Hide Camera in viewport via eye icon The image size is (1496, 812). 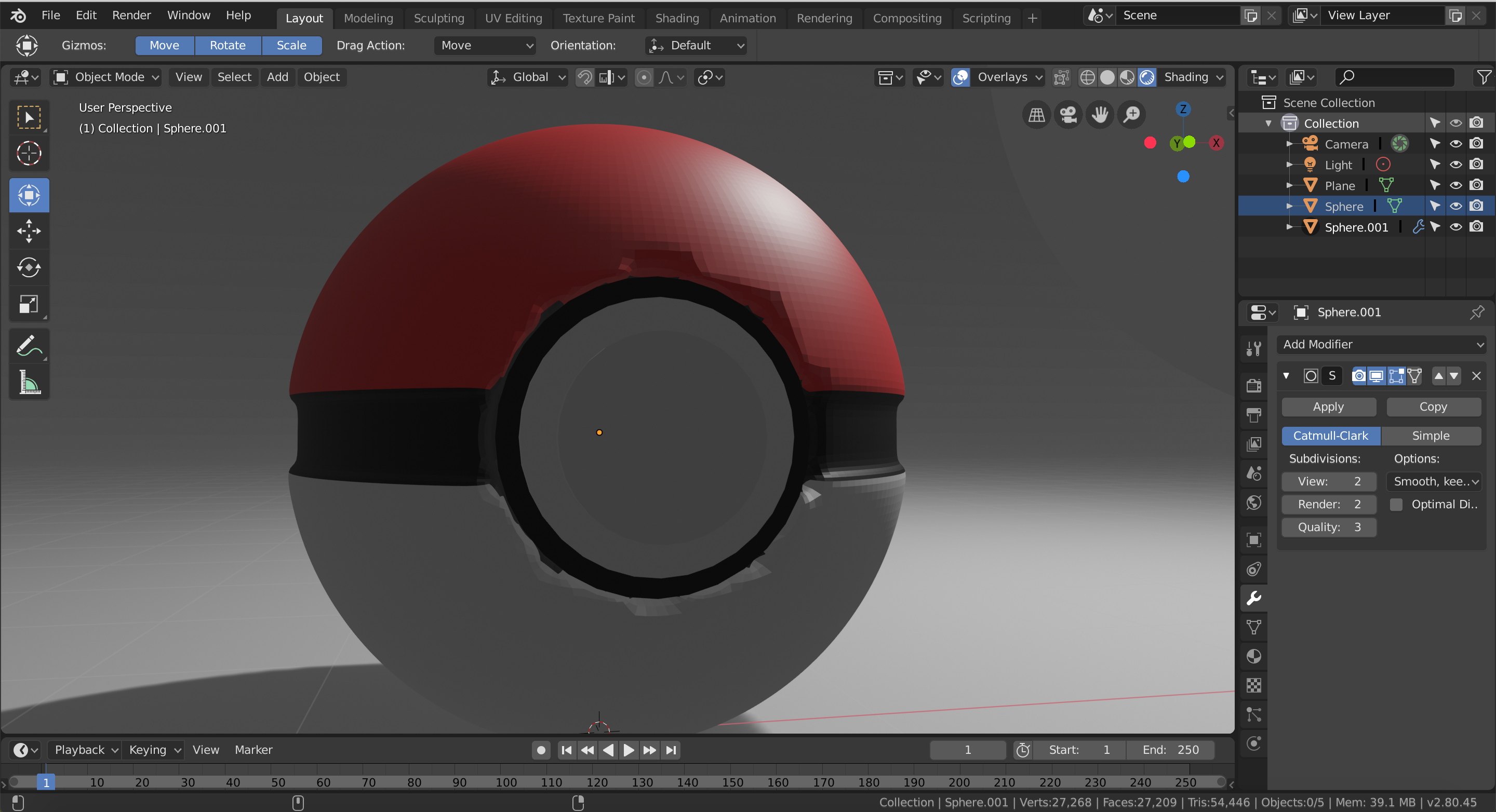[1455, 144]
